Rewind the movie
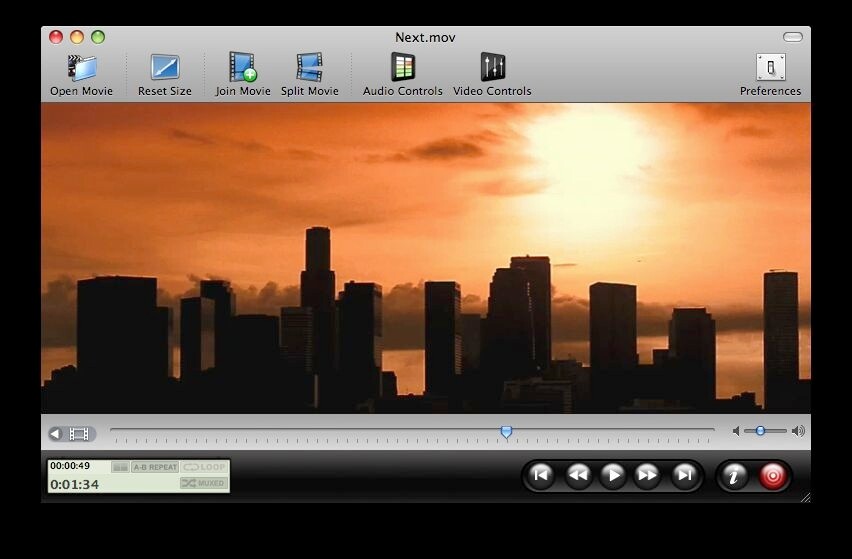 point(577,476)
